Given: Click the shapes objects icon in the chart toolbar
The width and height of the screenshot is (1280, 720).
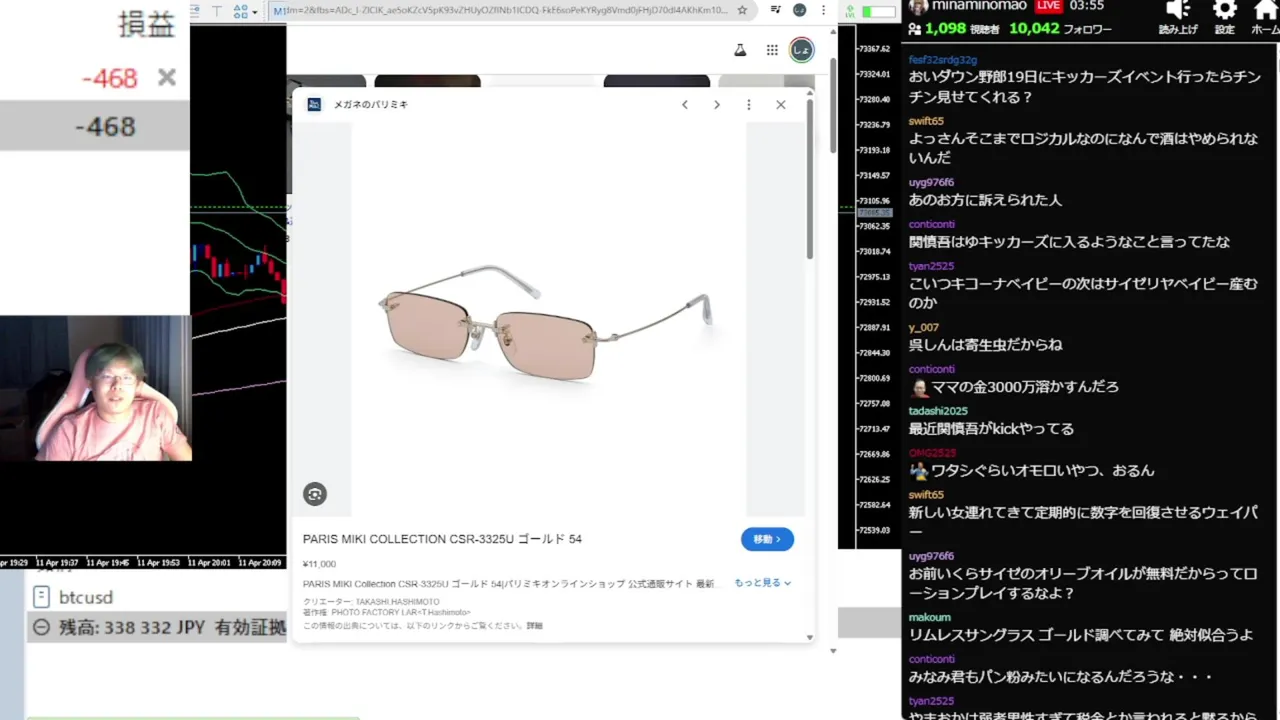Looking at the screenshot, I should (x=241, y=11).
